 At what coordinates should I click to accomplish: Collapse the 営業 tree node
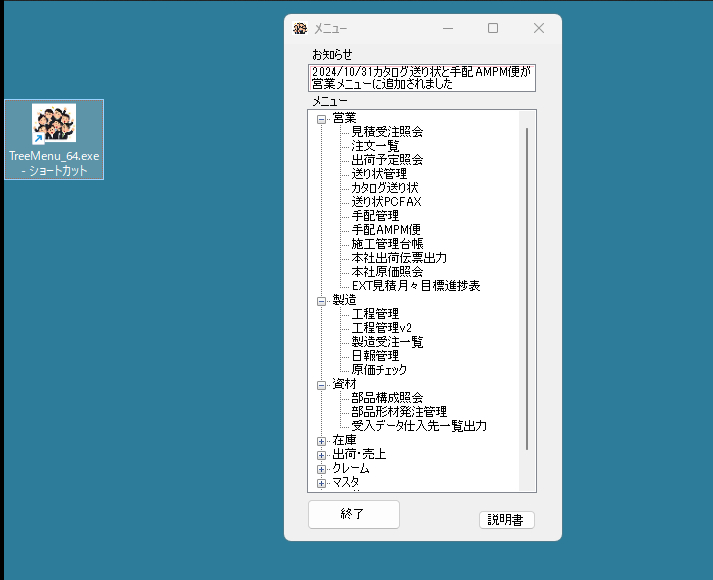click(322, 118)
